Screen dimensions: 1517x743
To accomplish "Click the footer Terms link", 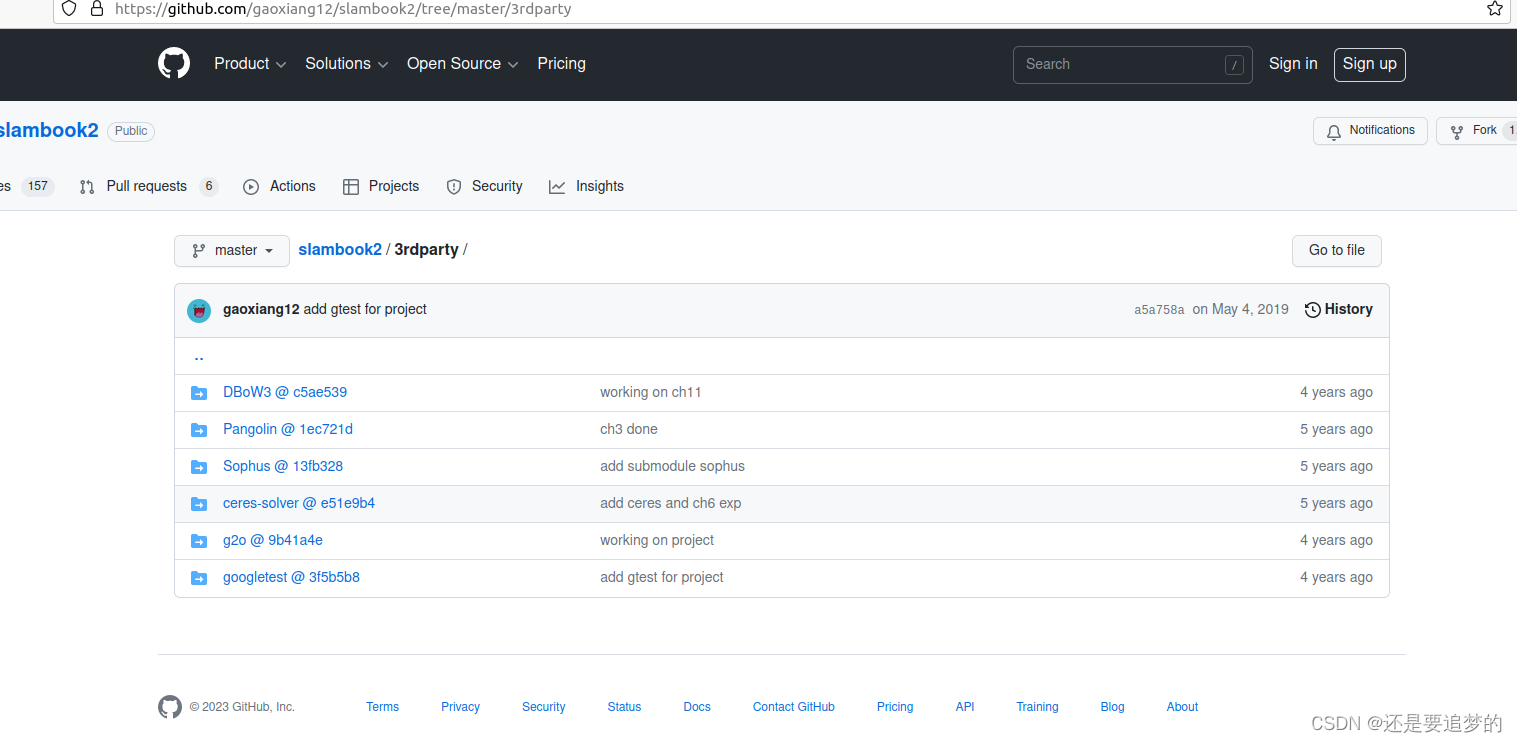I will [382, 707].
